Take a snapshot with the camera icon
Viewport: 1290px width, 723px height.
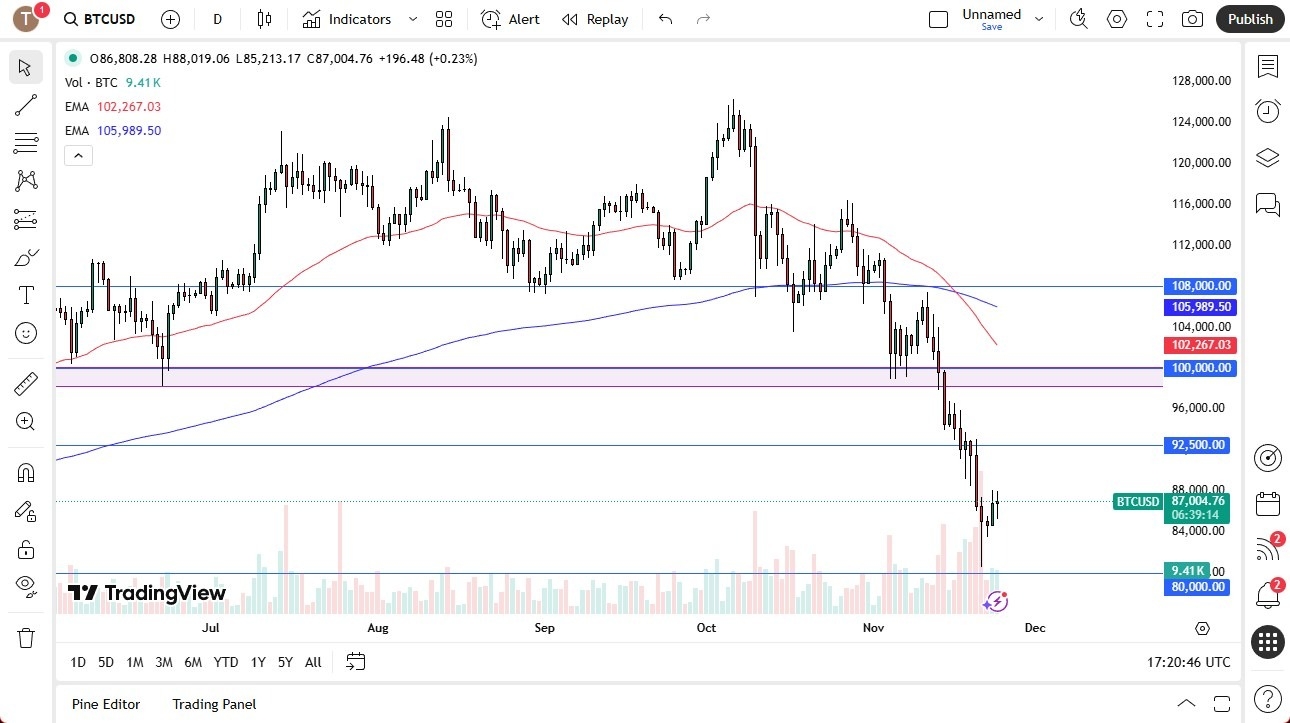pos(1192,18)
